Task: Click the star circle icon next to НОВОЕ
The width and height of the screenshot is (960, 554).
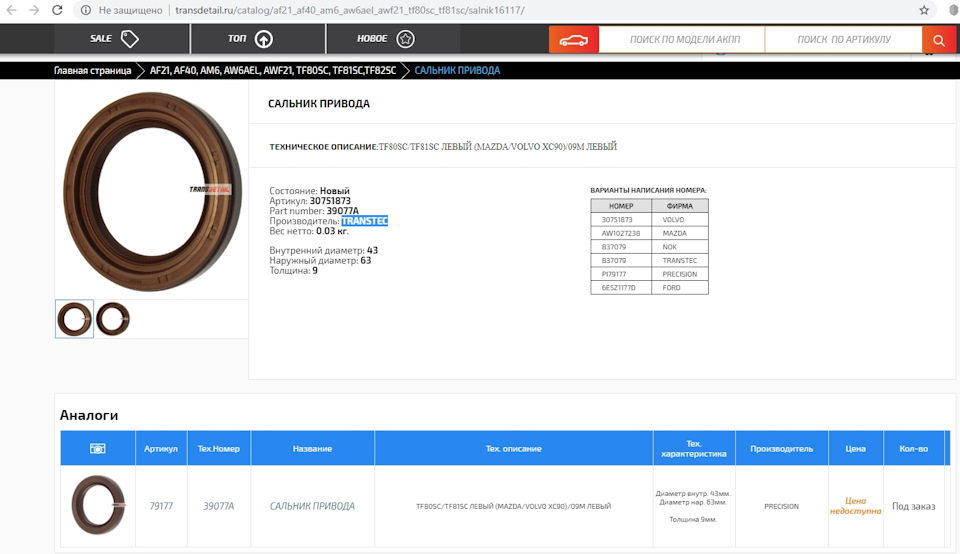Action: (405, 39)
